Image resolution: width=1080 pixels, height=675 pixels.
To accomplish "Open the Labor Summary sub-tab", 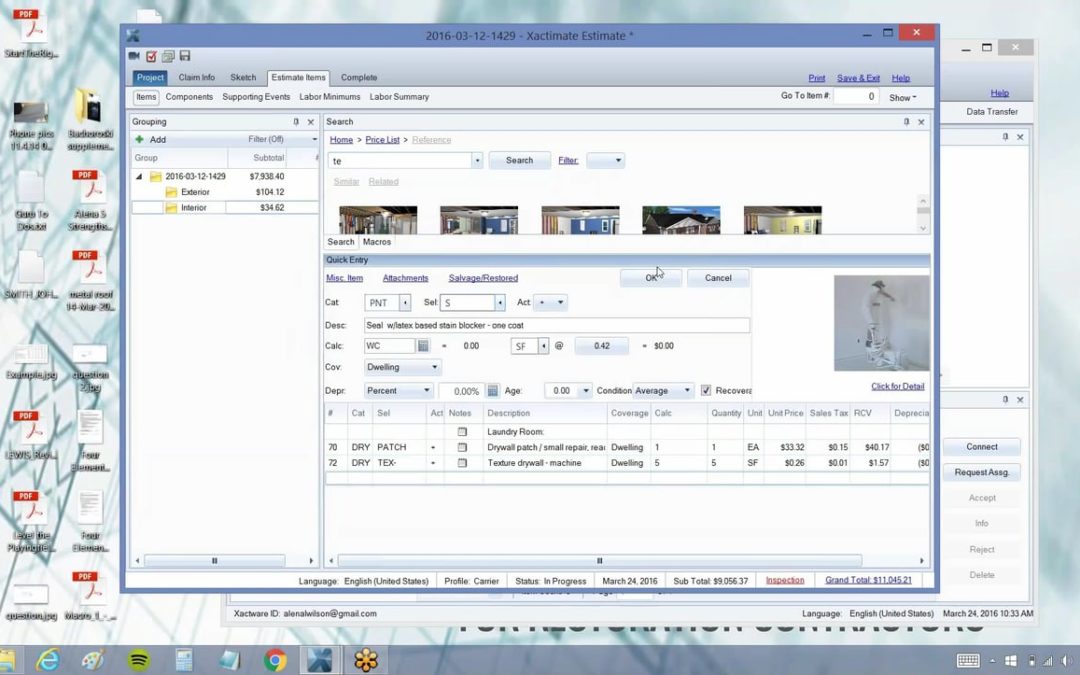I will [x=399, y=97].
